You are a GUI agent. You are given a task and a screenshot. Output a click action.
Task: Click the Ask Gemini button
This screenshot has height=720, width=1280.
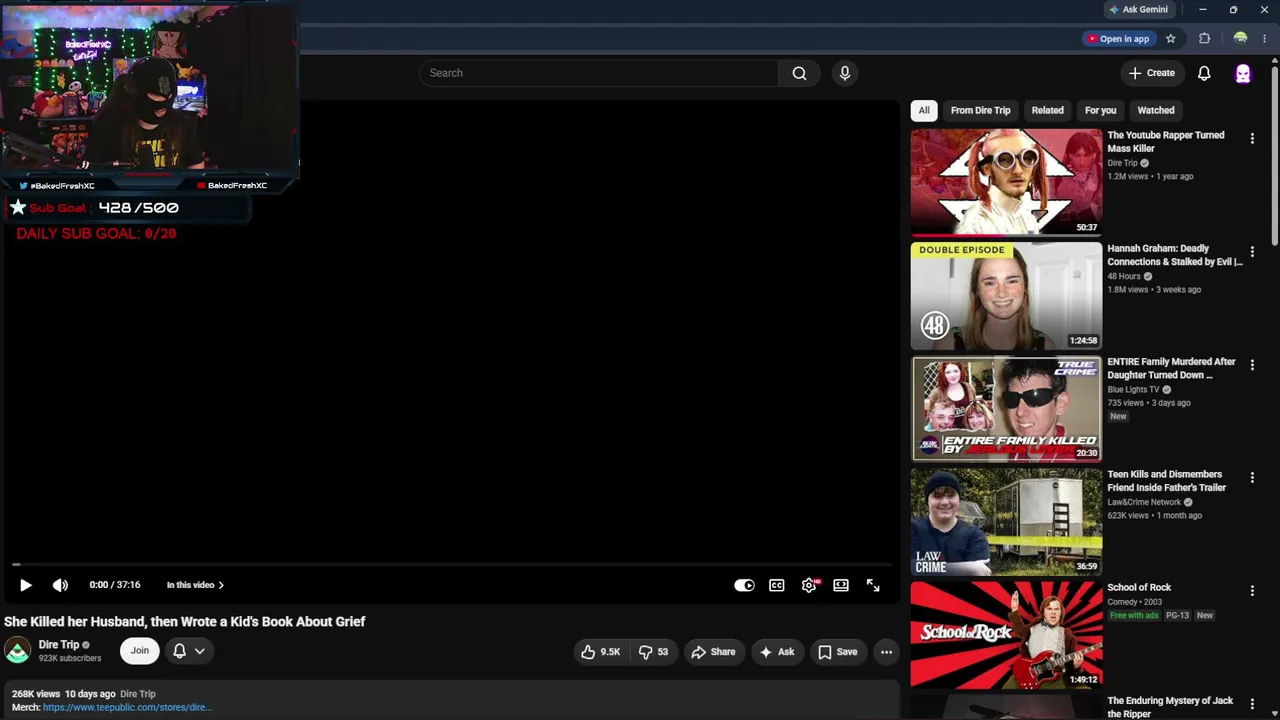(x=1138, y=10)
